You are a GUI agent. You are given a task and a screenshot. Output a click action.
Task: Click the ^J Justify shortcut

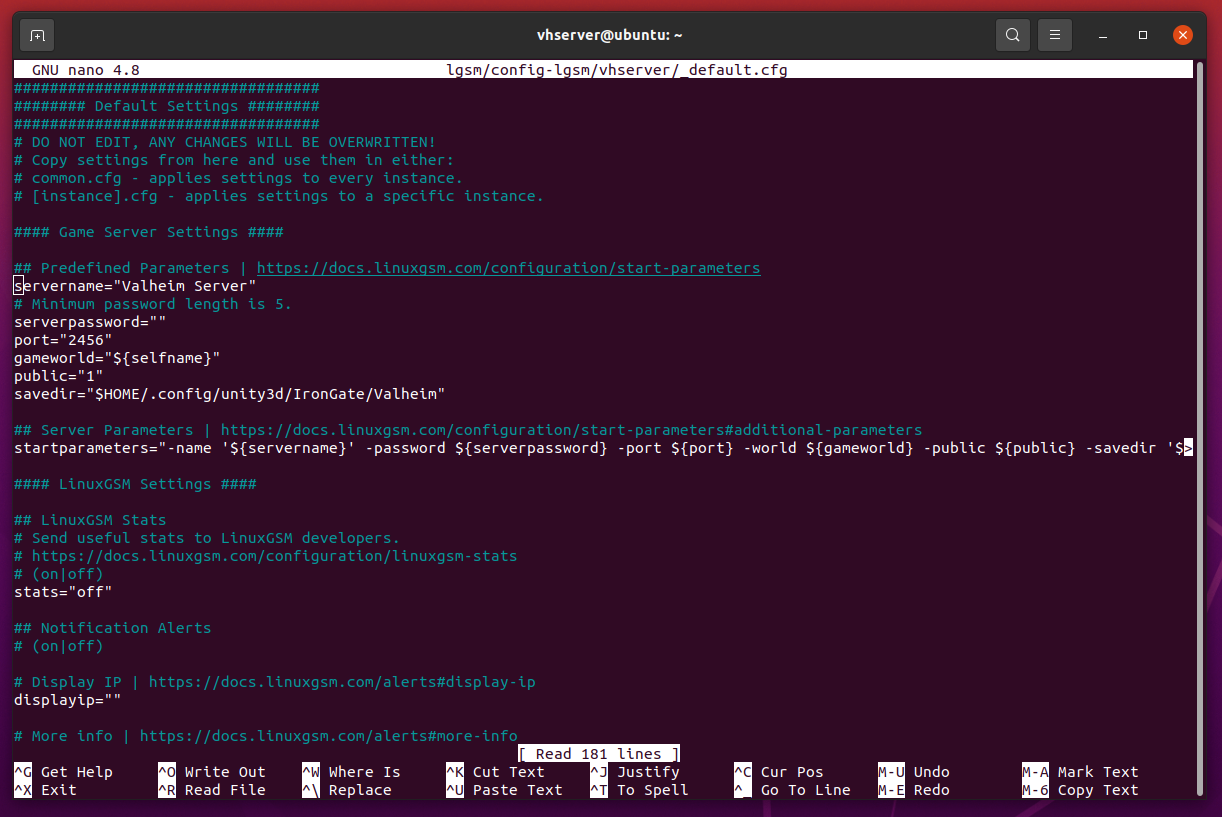pyautogui.click(x=635, y=772)
